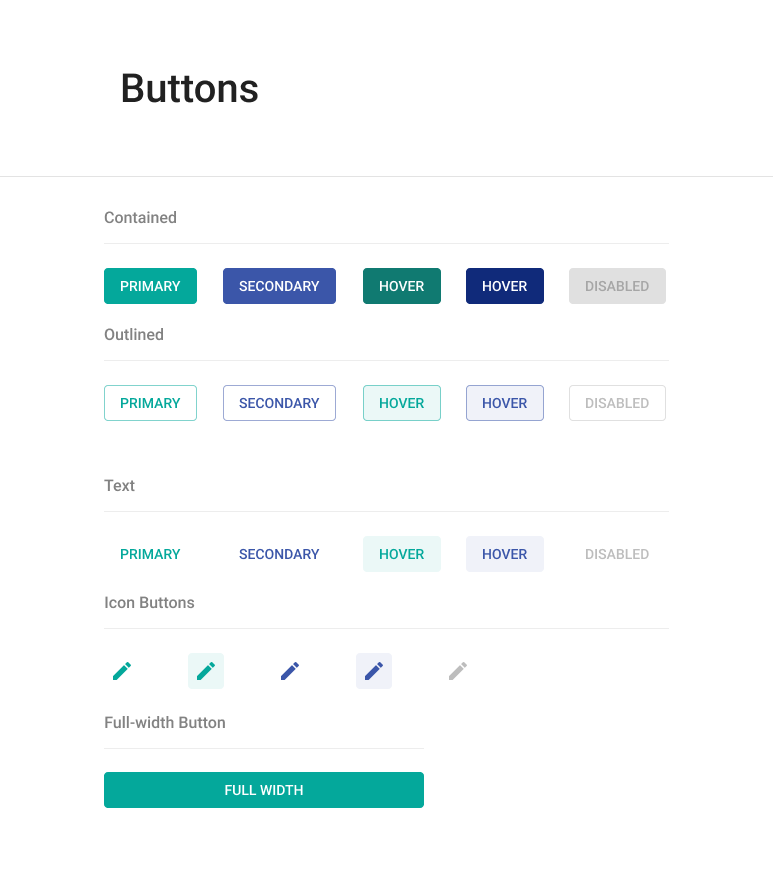The height and width of the screenshot is (879, 773).
Task: Click the indigo text-only SECONDARY button
Action: (x=279, y=554)
